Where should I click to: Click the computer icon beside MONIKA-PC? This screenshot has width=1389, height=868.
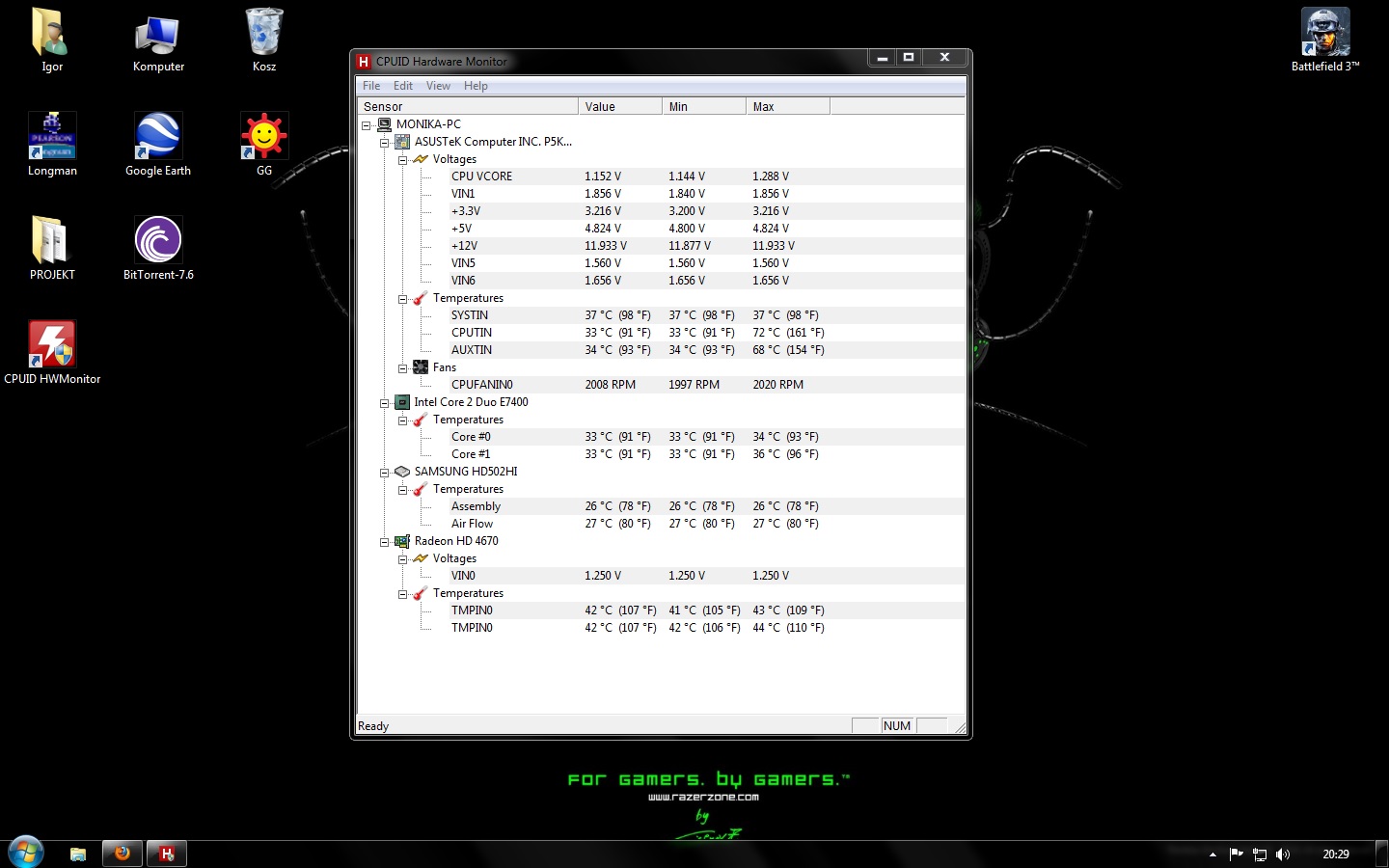click(x=384, y=124)
